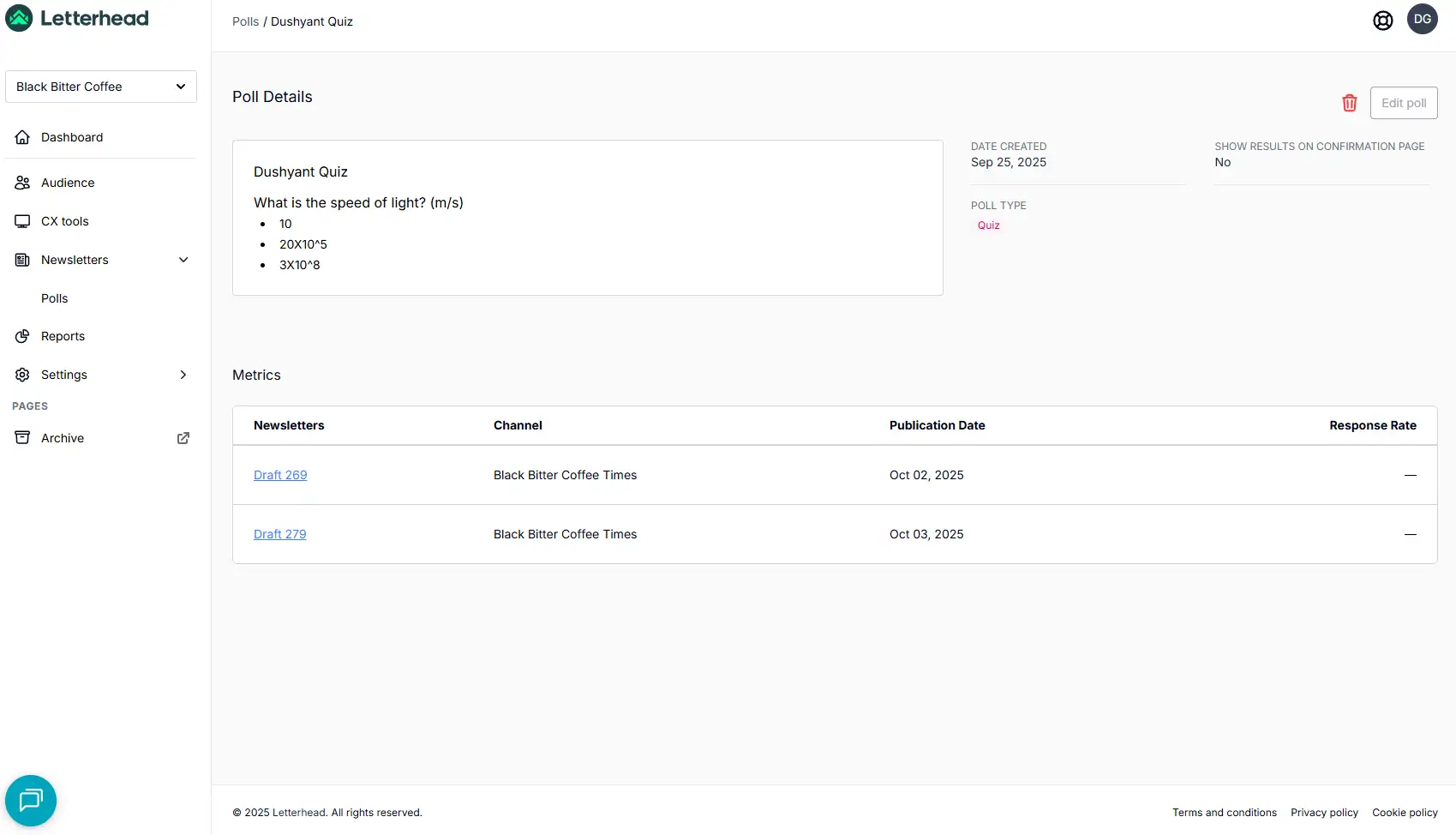
Task: Click the red delete poll trash icon
Action: tap(1349, 103)
